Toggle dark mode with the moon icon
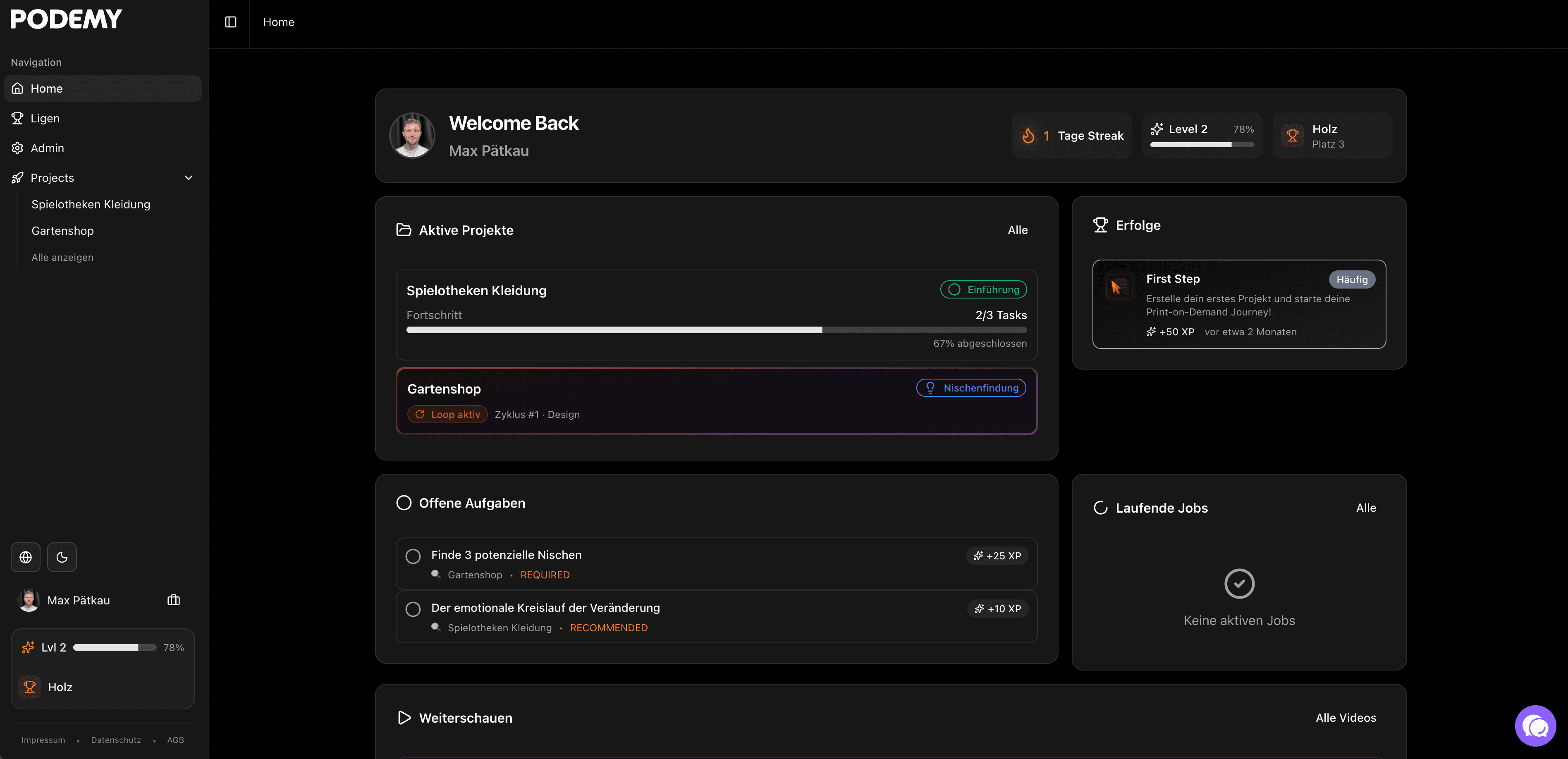 click(62, 557)
